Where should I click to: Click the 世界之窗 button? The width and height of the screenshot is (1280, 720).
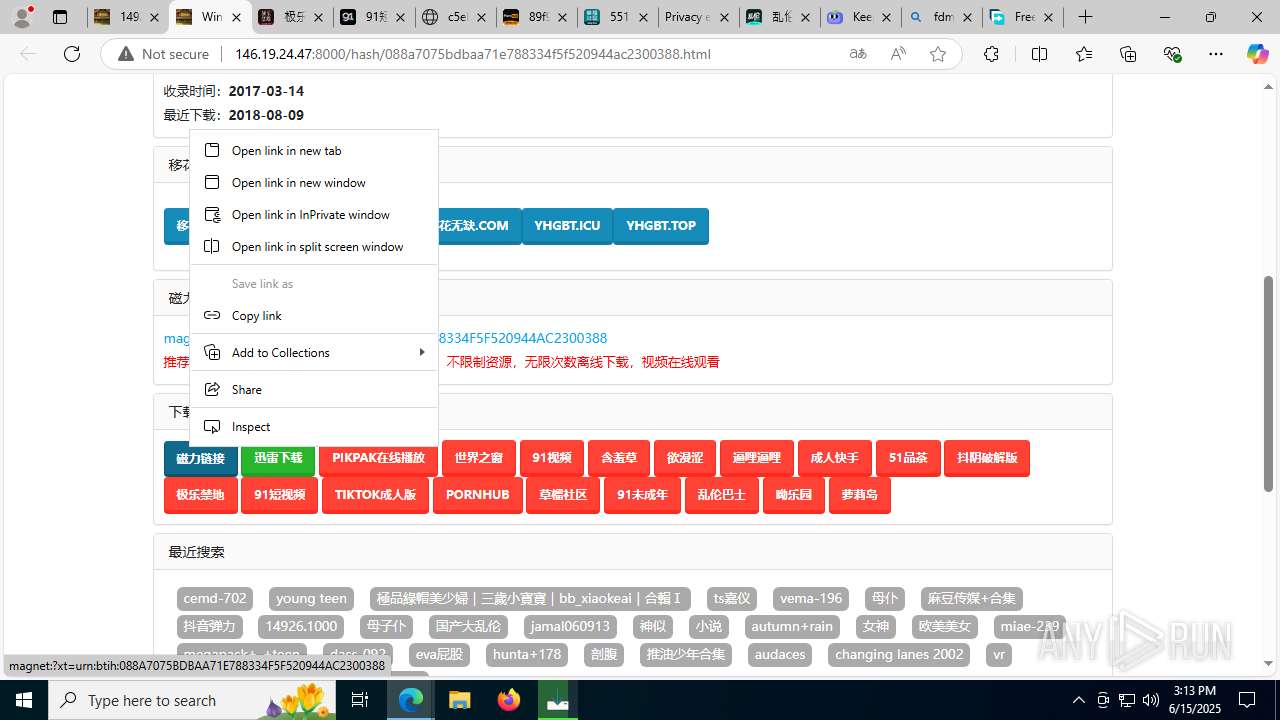coord(479,458)
